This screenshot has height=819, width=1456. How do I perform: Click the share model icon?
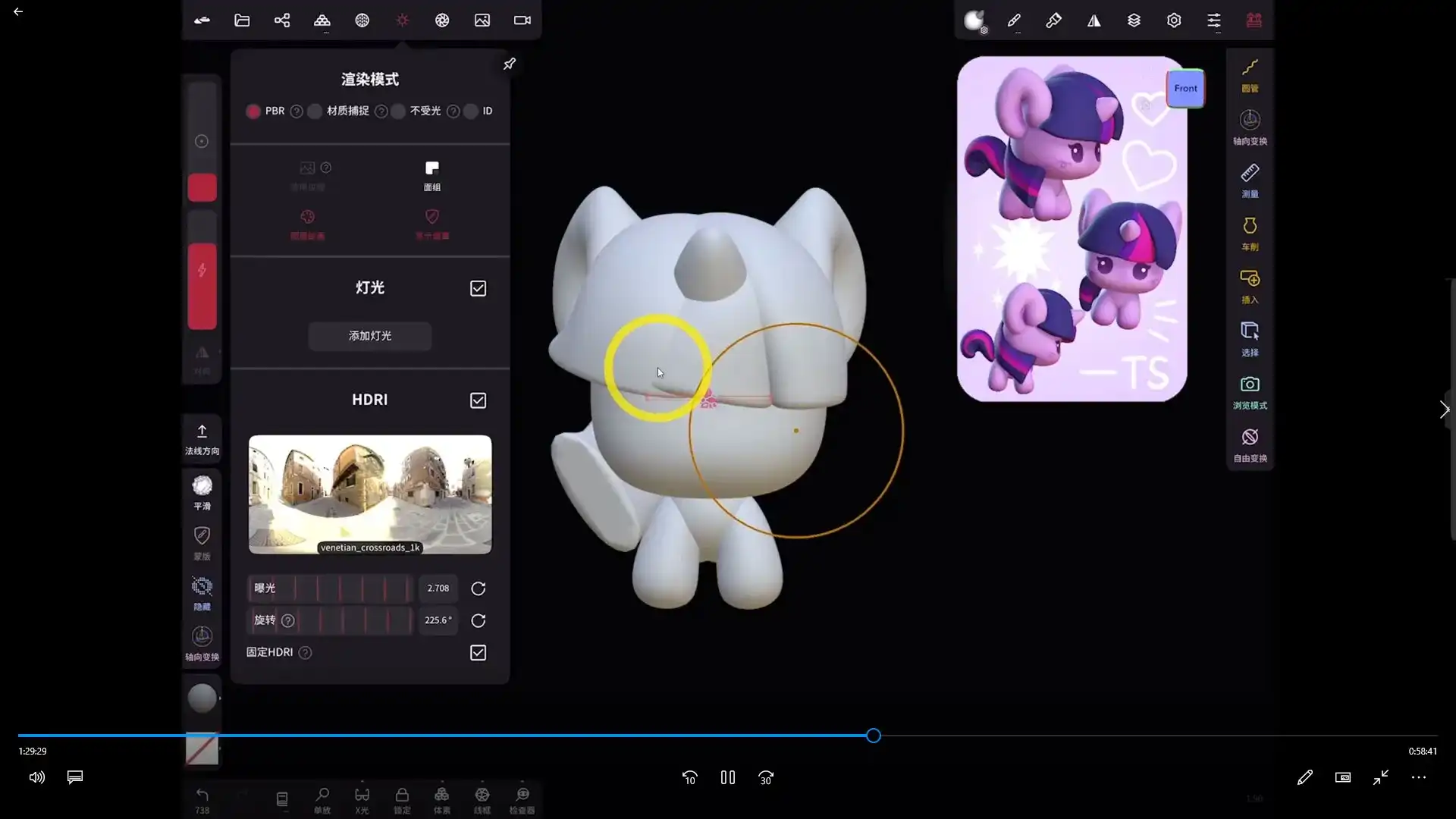[282, 20]
